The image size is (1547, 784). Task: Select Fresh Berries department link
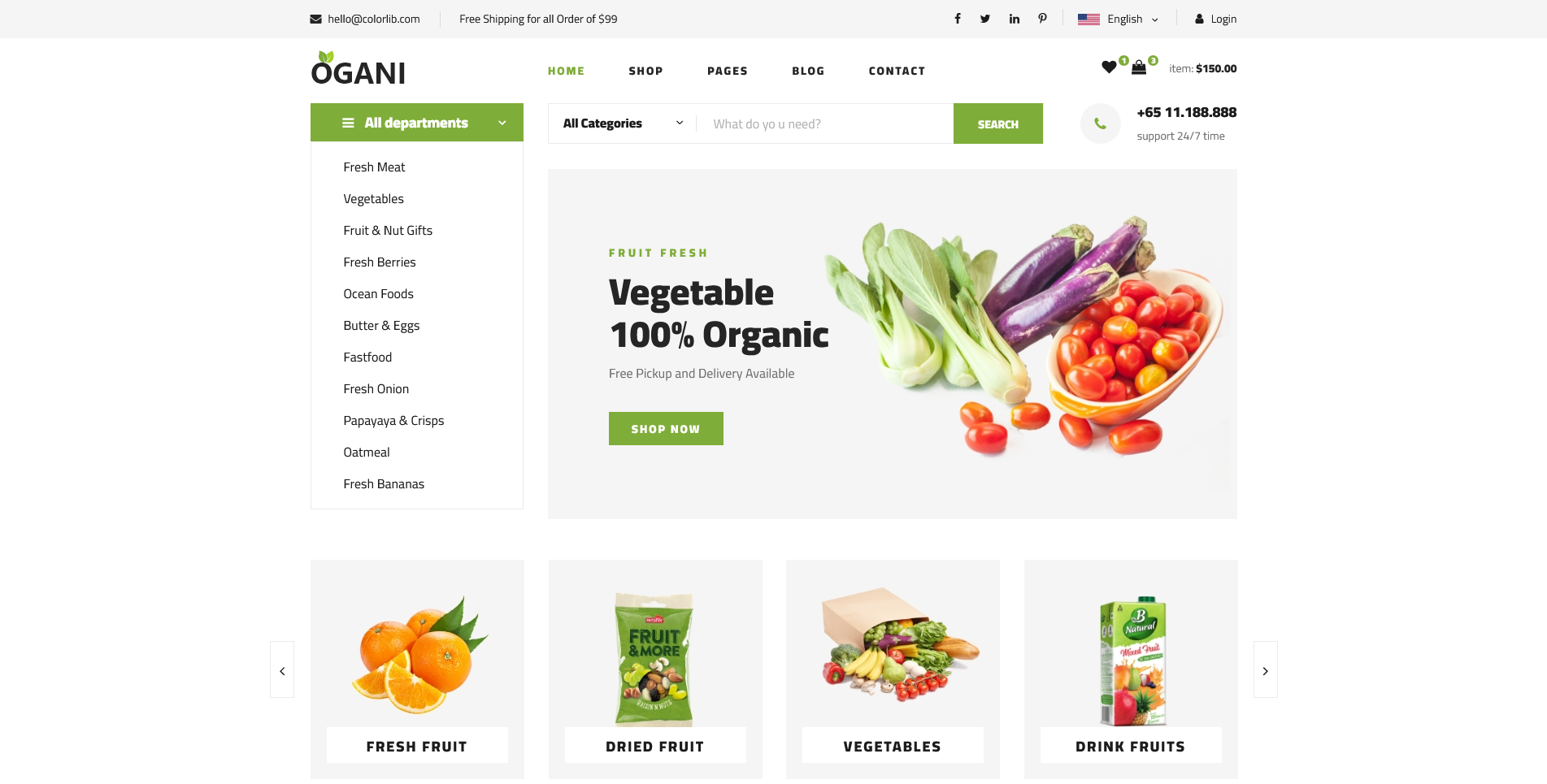point(380,262)
